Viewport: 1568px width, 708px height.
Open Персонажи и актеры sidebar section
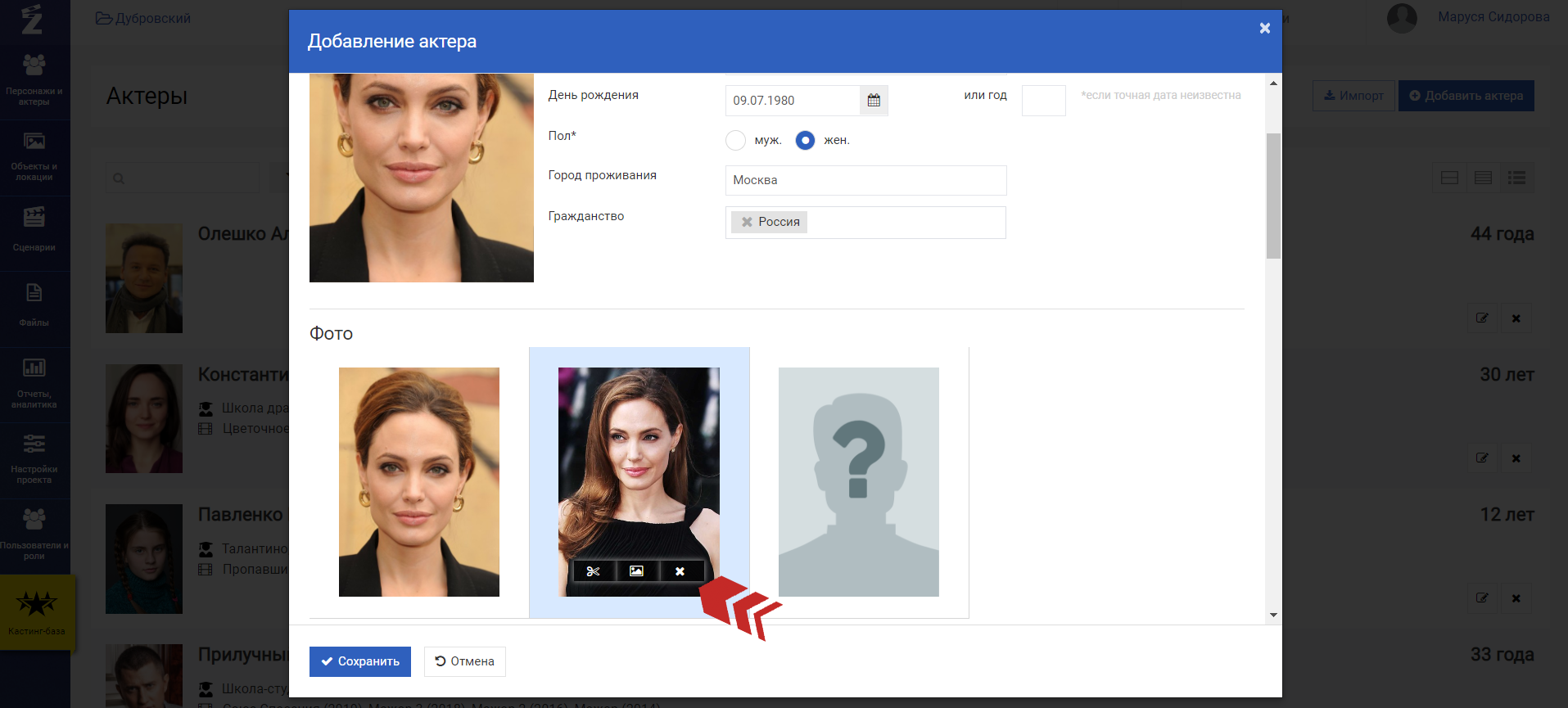coord(34,80)
